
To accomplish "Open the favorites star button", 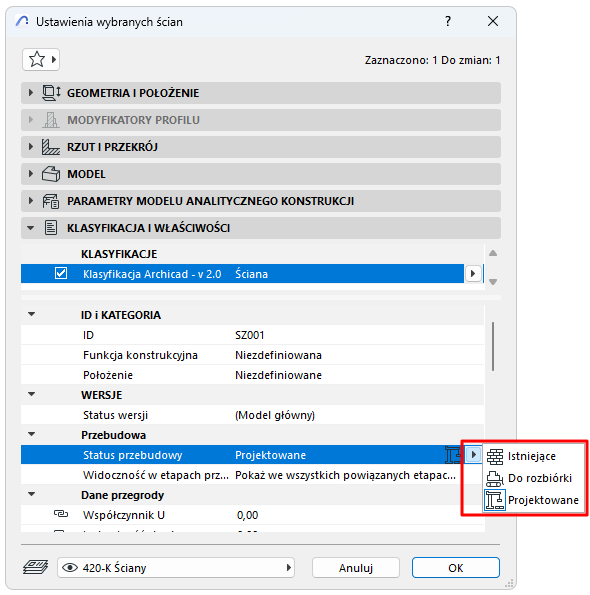I will (x=41, y=60).
